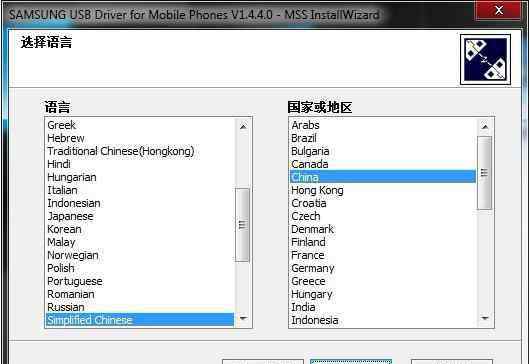Click the language list scrollbar thumb
The width and height of the screenshot is (530, 364).
click(242, 225)
